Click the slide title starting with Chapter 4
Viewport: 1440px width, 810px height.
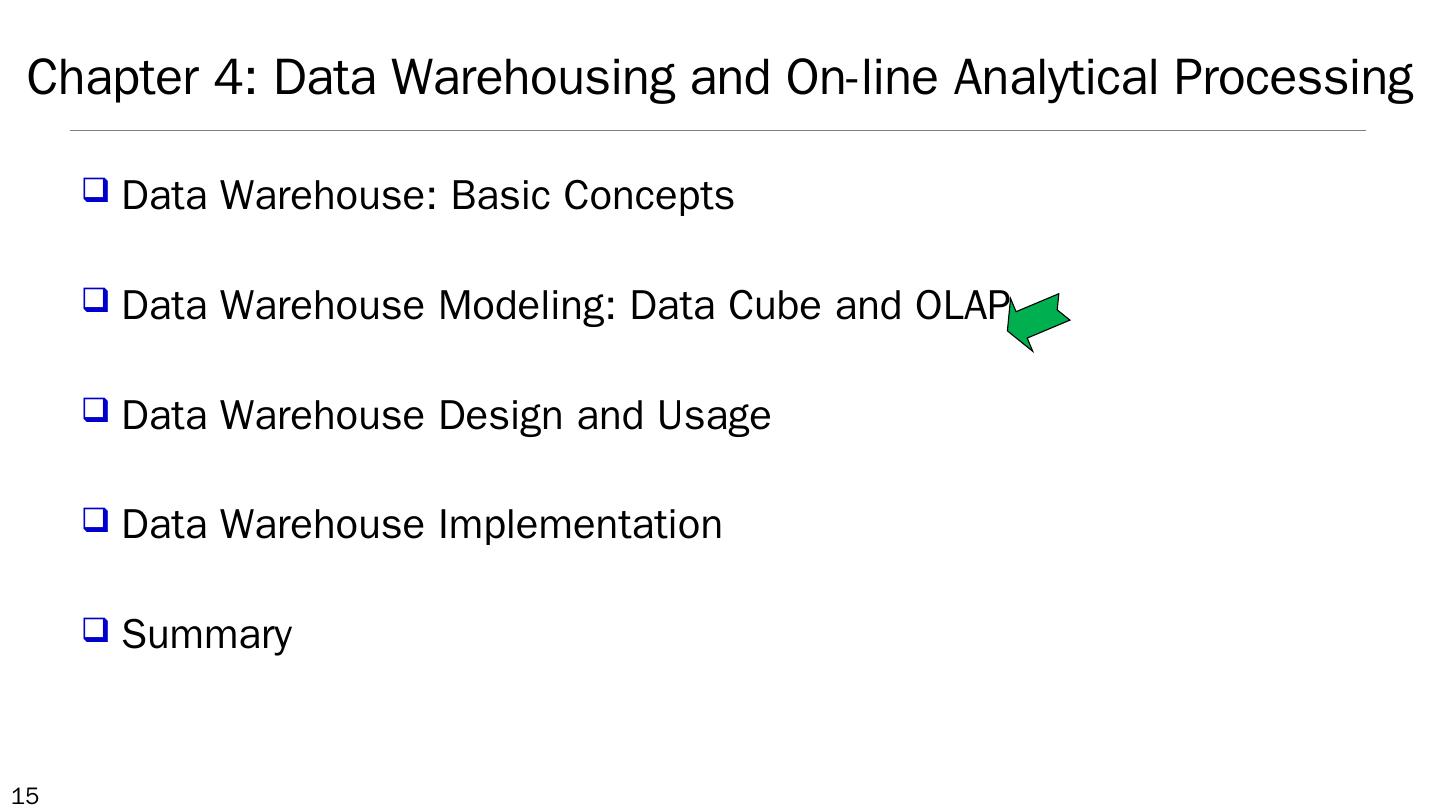coord(720,77)
